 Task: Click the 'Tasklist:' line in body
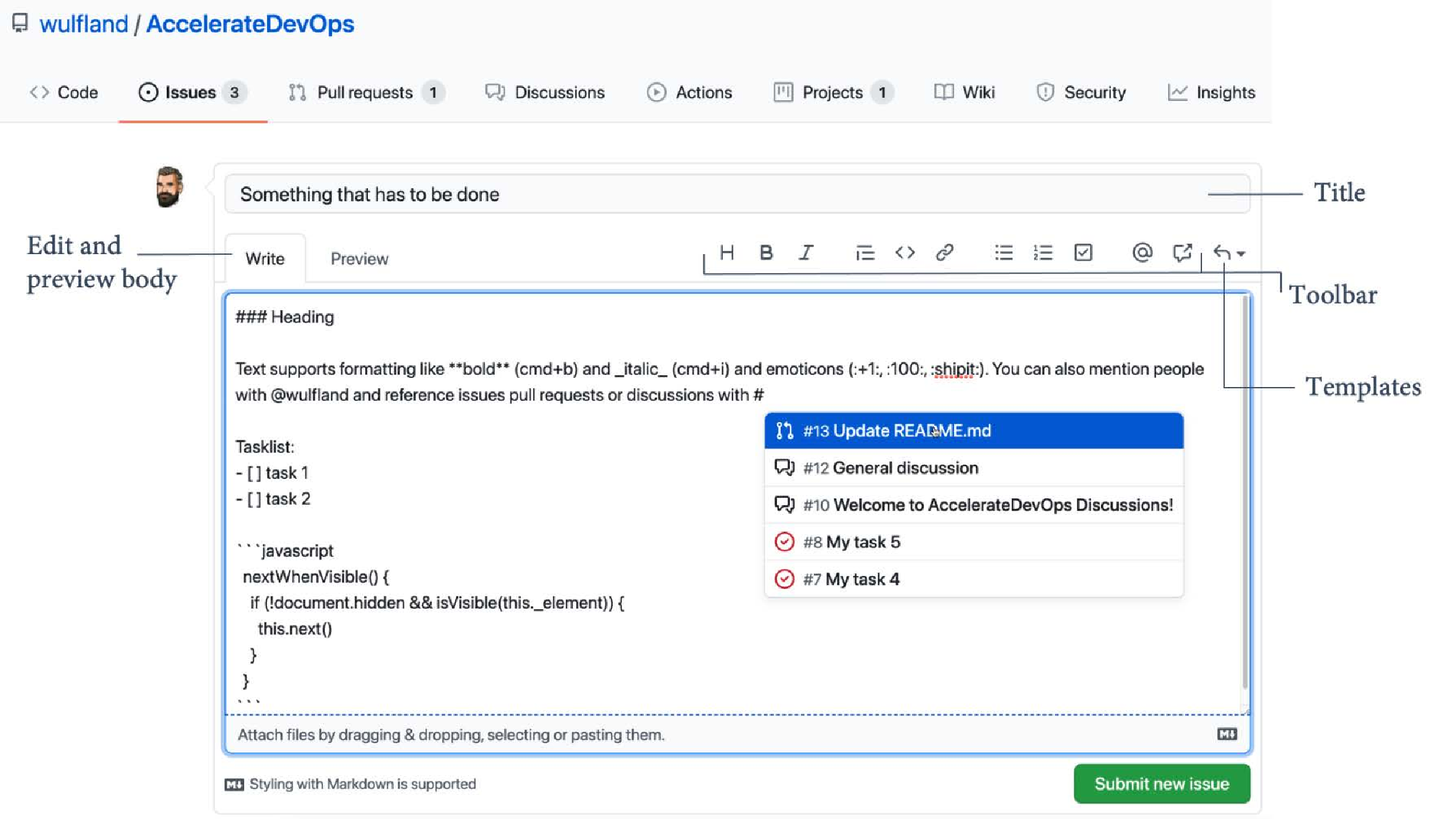264,447
